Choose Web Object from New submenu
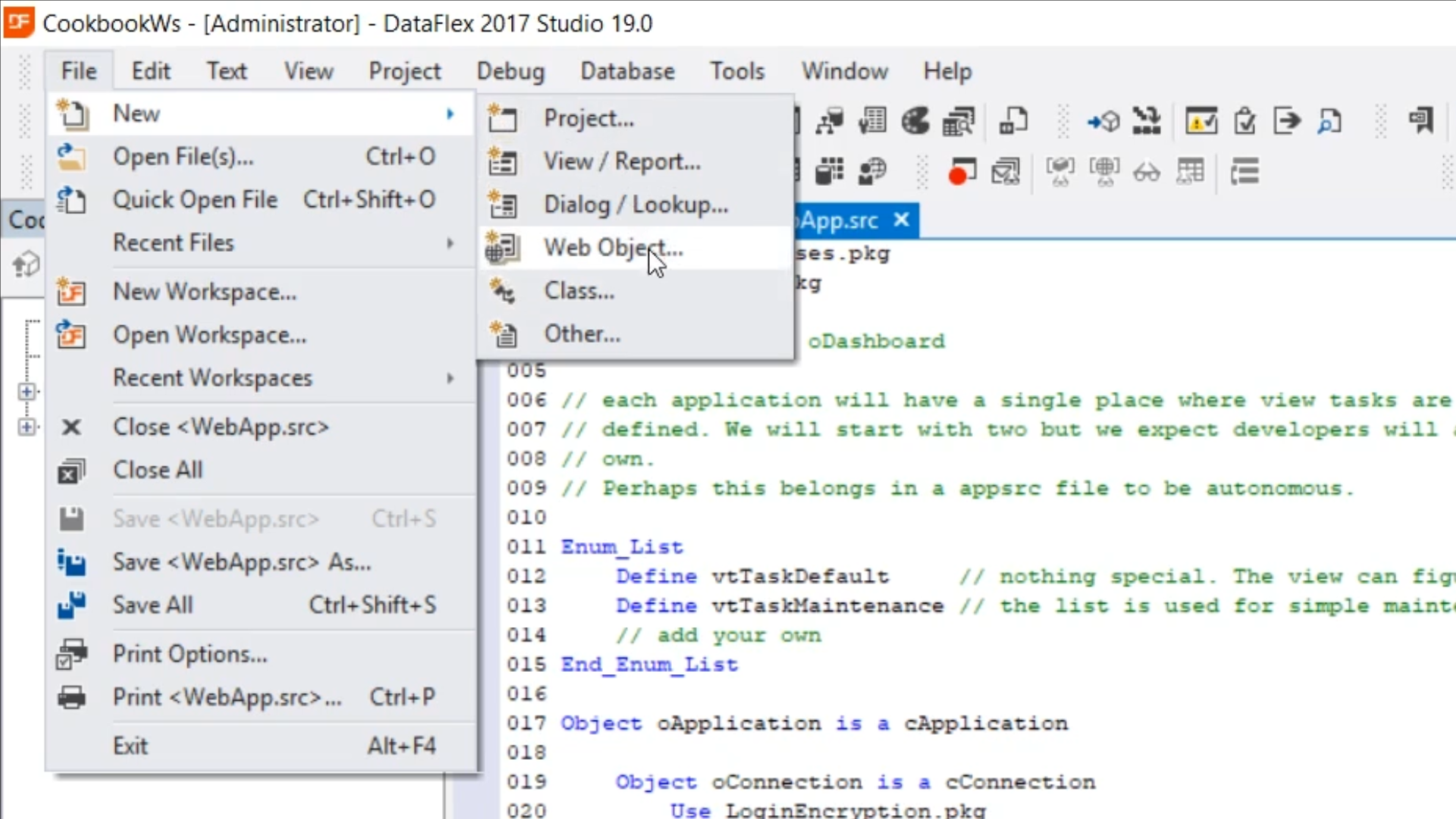 [x=613, y=247]
